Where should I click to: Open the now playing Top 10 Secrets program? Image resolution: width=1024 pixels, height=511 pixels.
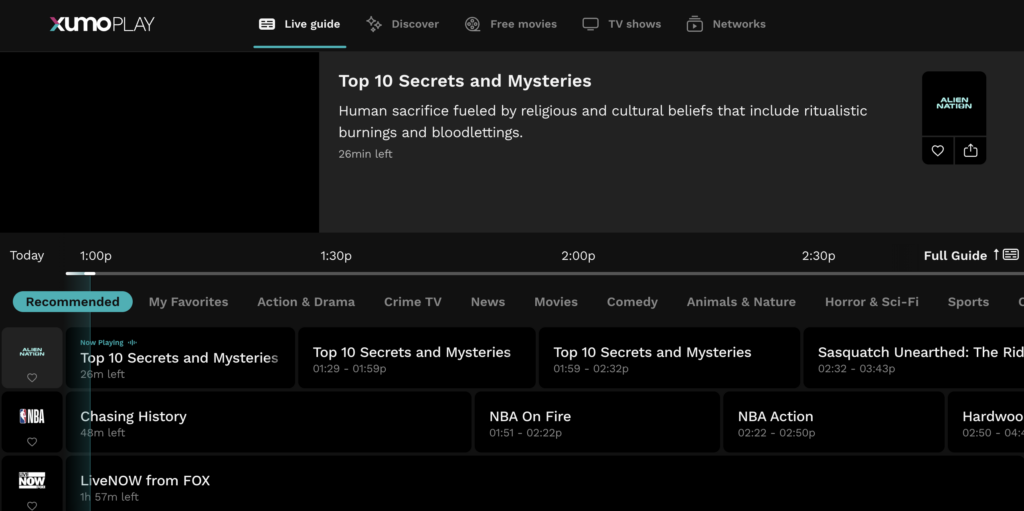coord(180,358)
